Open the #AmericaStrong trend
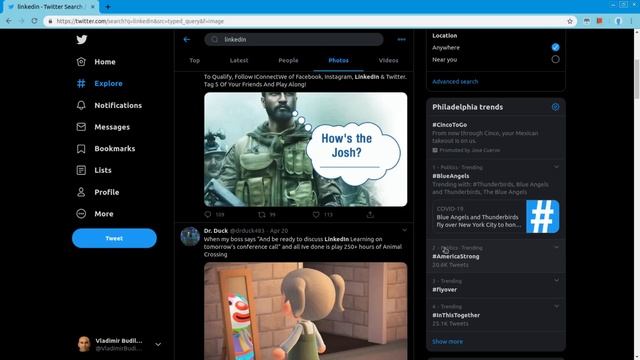This screenshot has width=640, height=360. pos(456,256)
